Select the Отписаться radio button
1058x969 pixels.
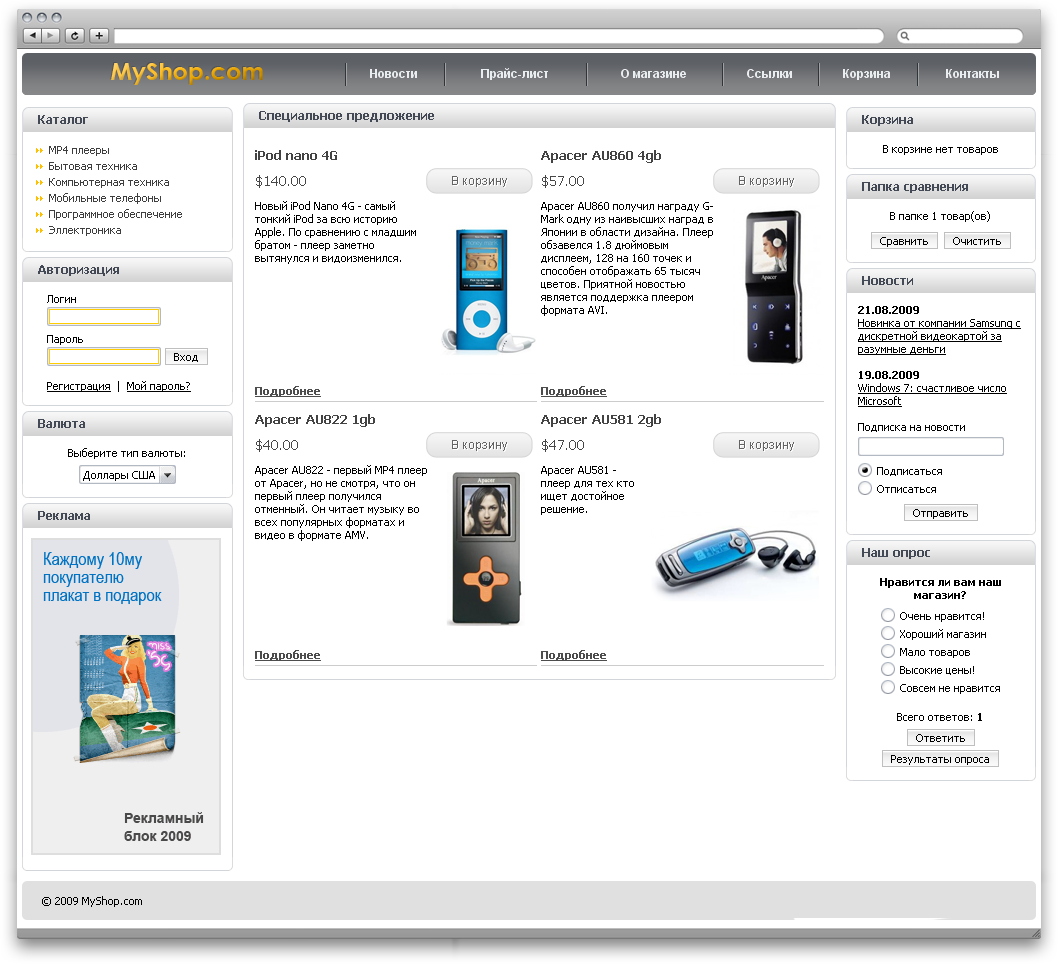click(x=865, y=489)
